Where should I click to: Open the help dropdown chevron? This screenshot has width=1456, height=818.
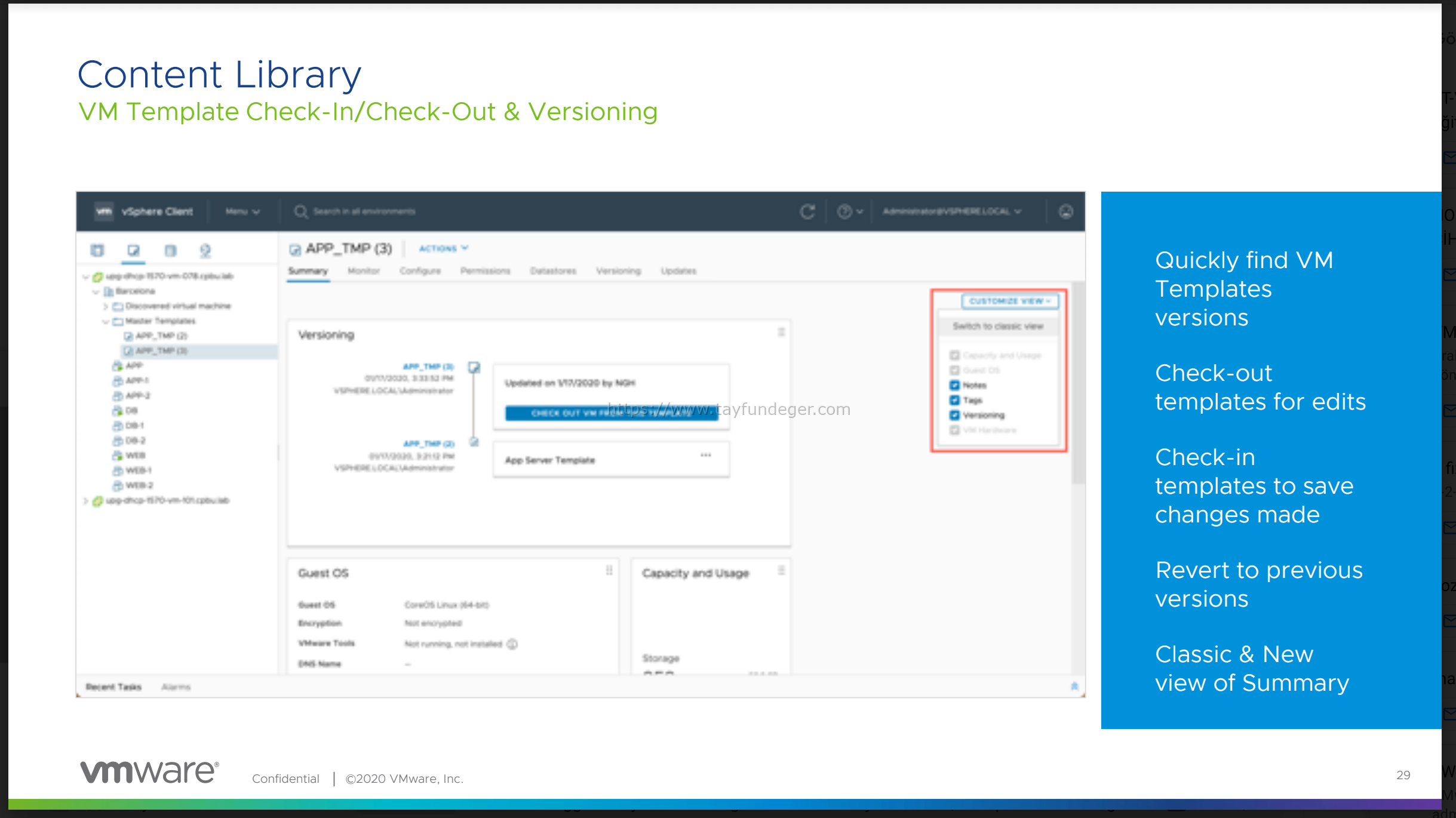(860, 211)
